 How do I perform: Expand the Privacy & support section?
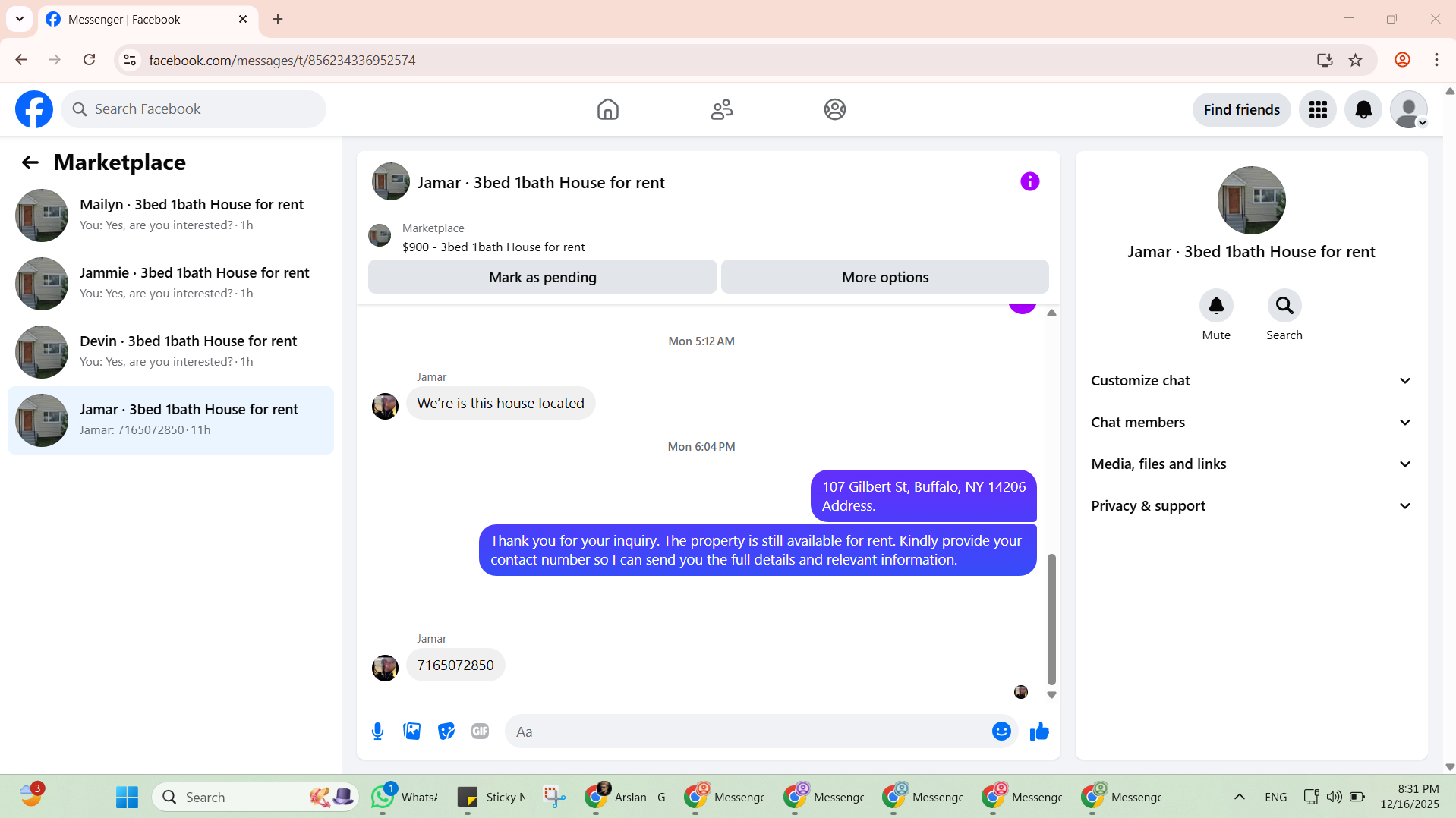pos(1251,506)
